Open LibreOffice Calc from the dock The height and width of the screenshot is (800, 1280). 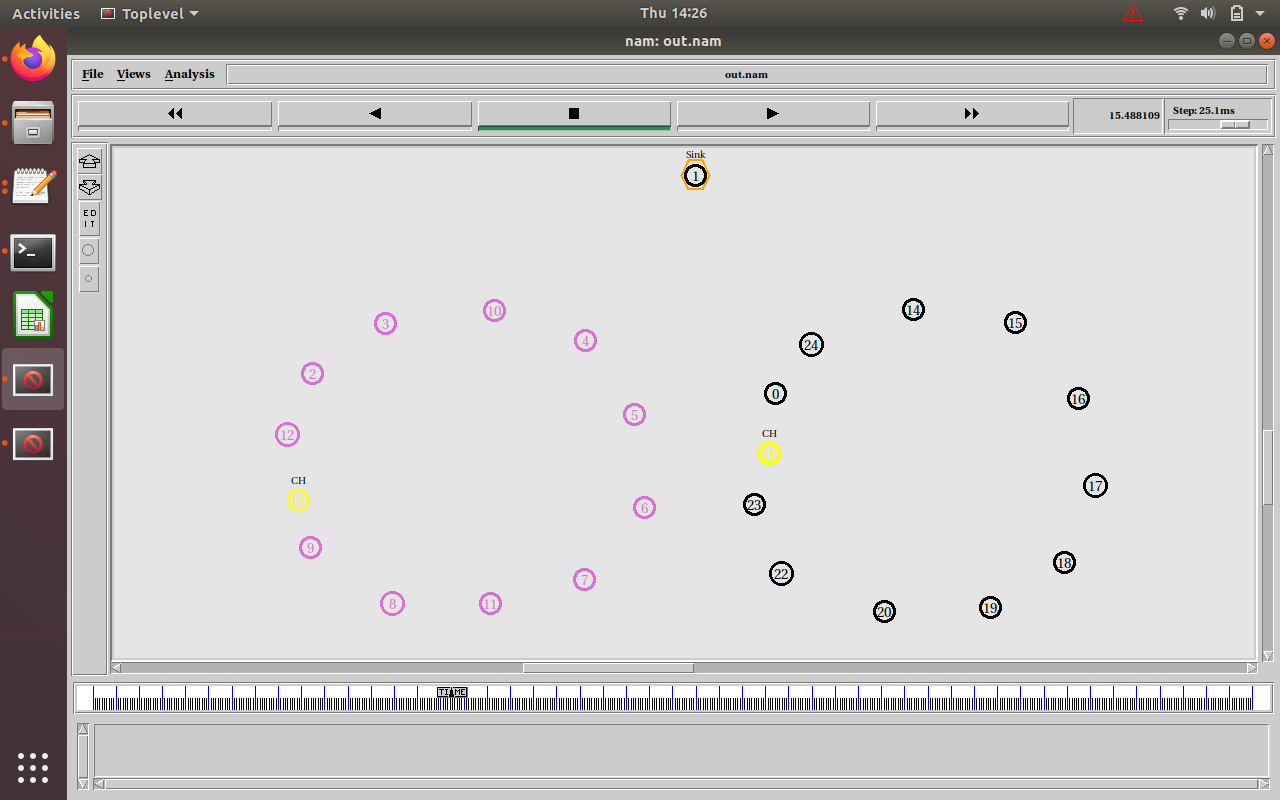(33, 315)
